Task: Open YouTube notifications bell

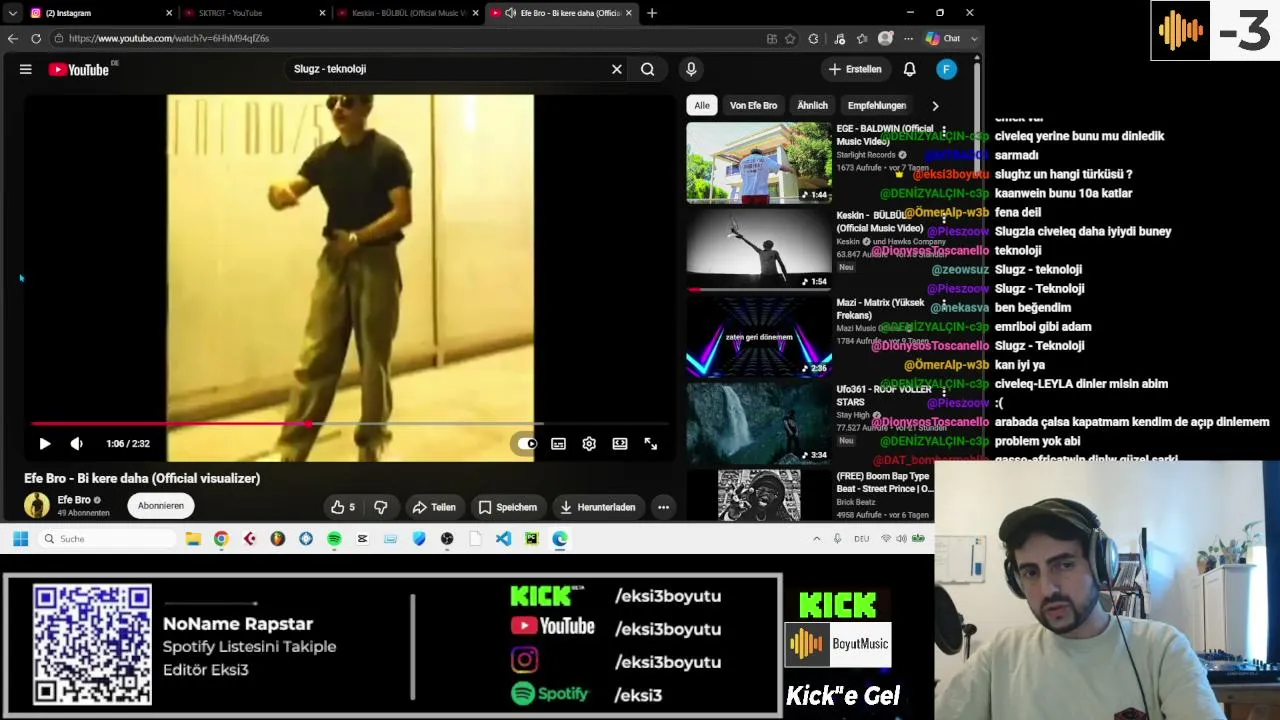Action: (x=910, y=69)
